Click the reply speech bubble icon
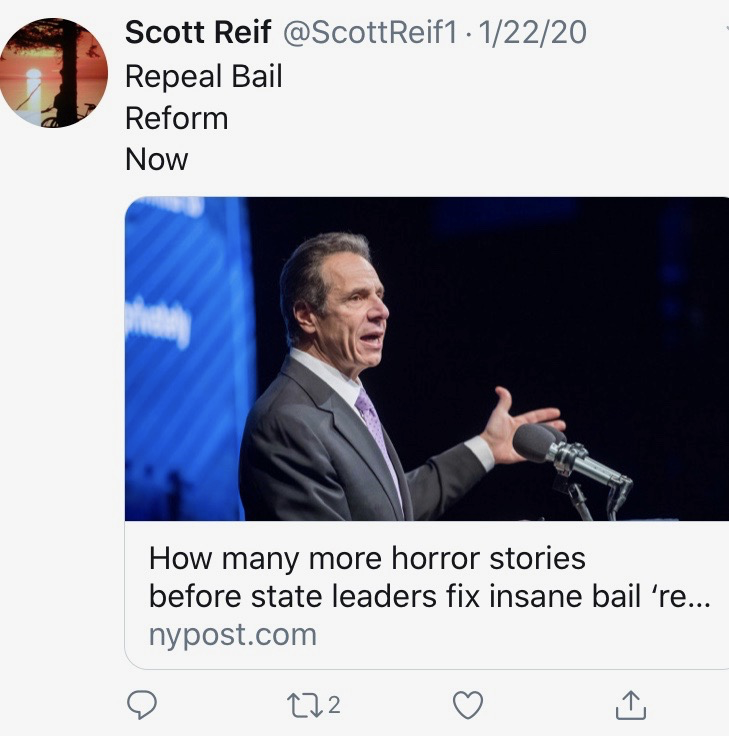The width and height of the screenshot is (729, 736). (143, 706)
